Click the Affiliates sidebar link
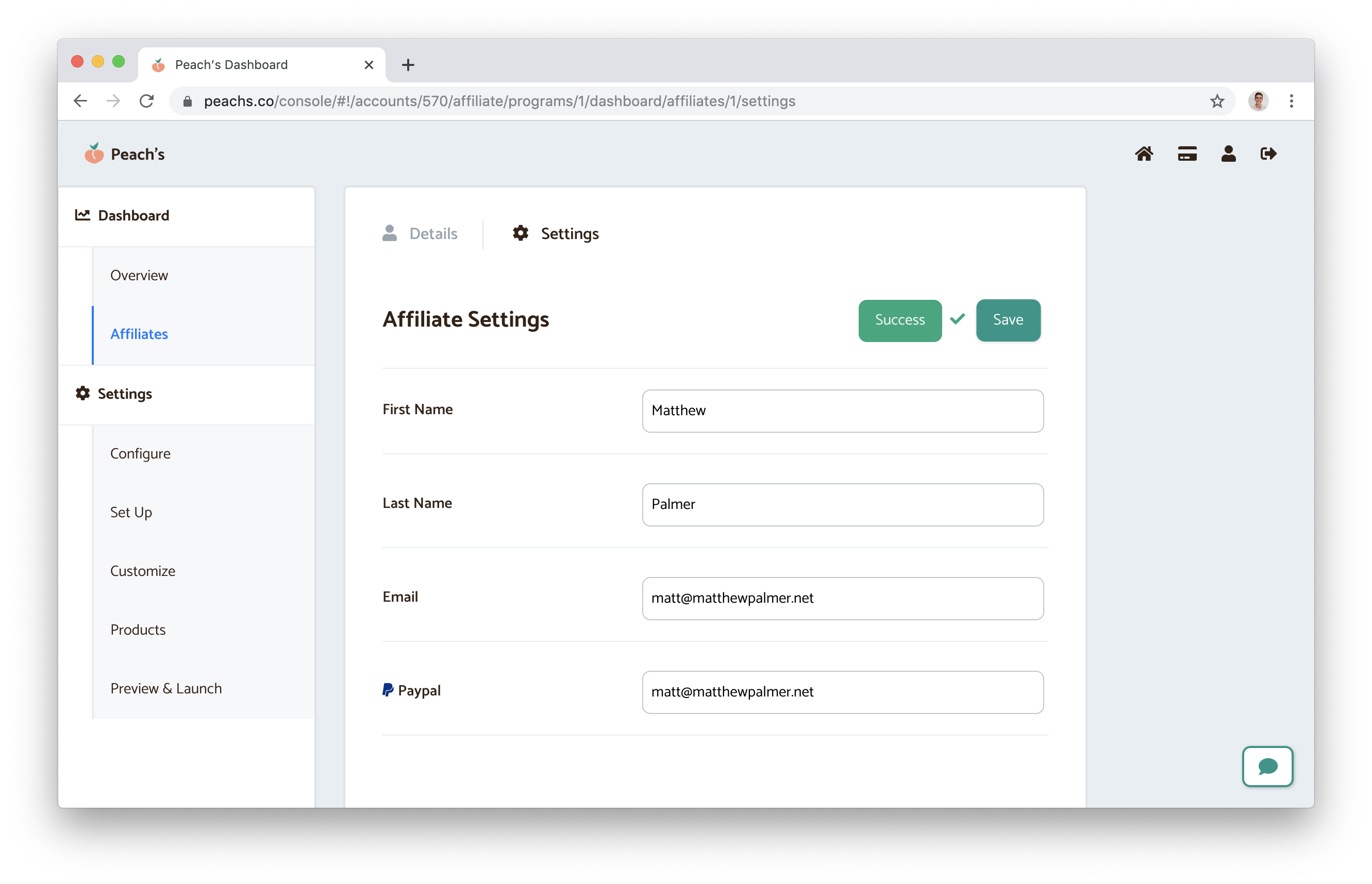Image resolution: width=1372 pixels, height=884 pixels. pos(139,333)
